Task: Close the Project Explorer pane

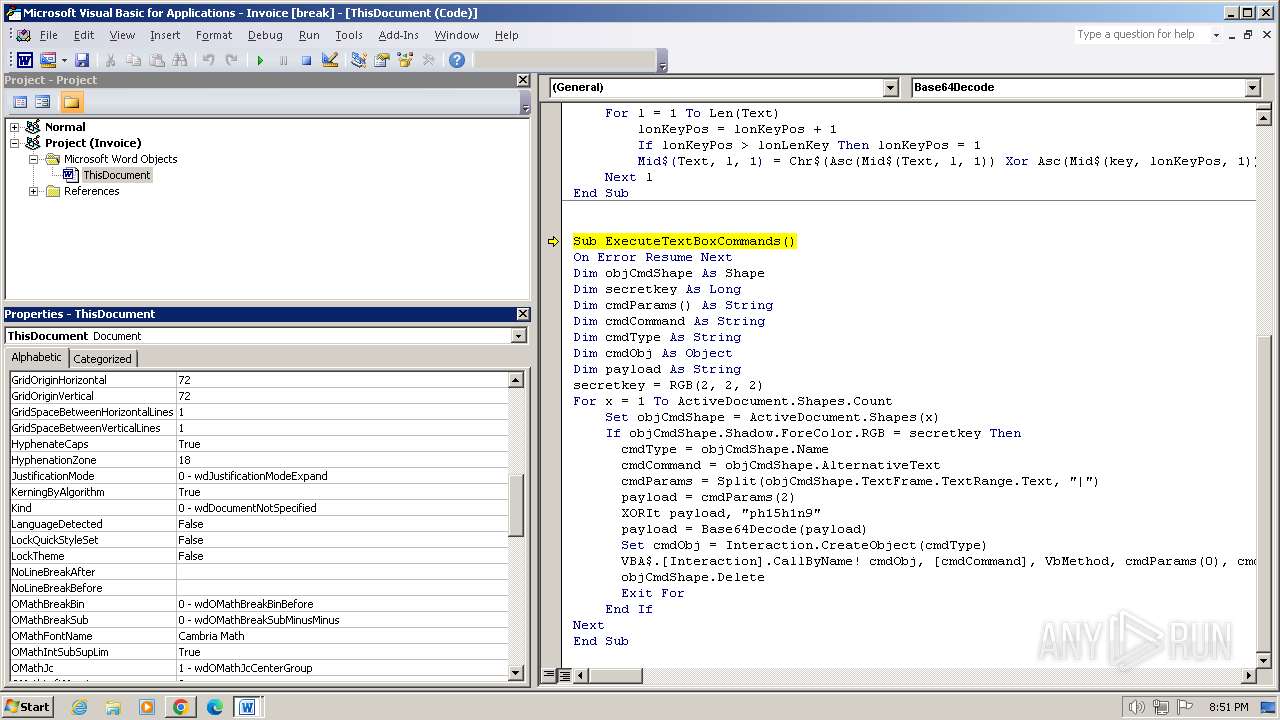Action: tap(523, 80)
